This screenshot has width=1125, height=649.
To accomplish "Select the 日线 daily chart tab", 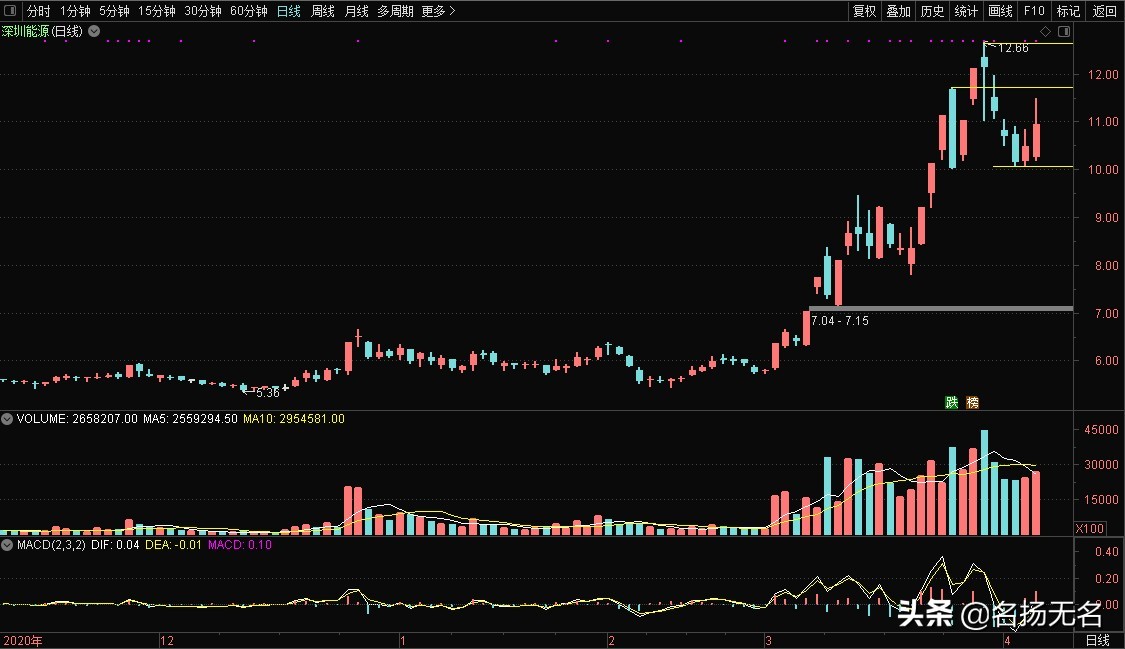I will click(288, 11).
